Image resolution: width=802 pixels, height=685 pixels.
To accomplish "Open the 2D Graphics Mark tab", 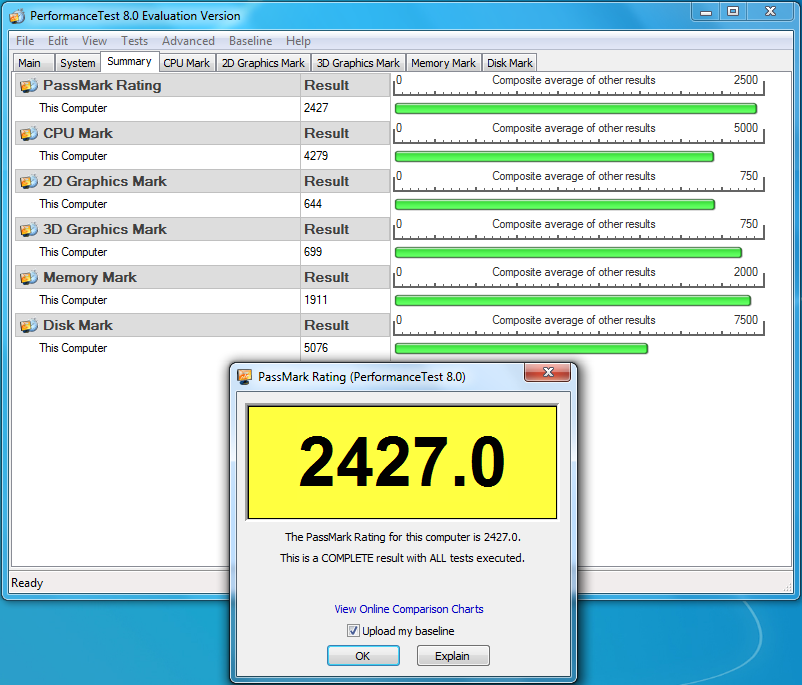I will 263,63.
